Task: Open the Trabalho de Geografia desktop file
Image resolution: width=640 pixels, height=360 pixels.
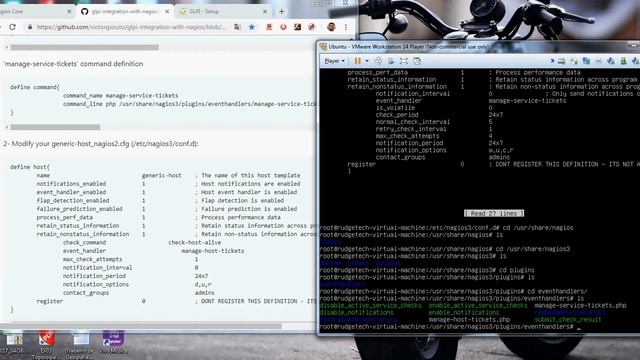Action: pyautogui.click(x=80, y=344)
